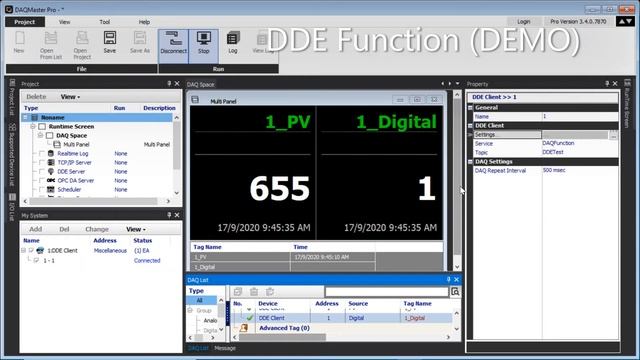Collapse the General property section
The height and width of the screenshot is (360, 640).
[x=470, y=107]
